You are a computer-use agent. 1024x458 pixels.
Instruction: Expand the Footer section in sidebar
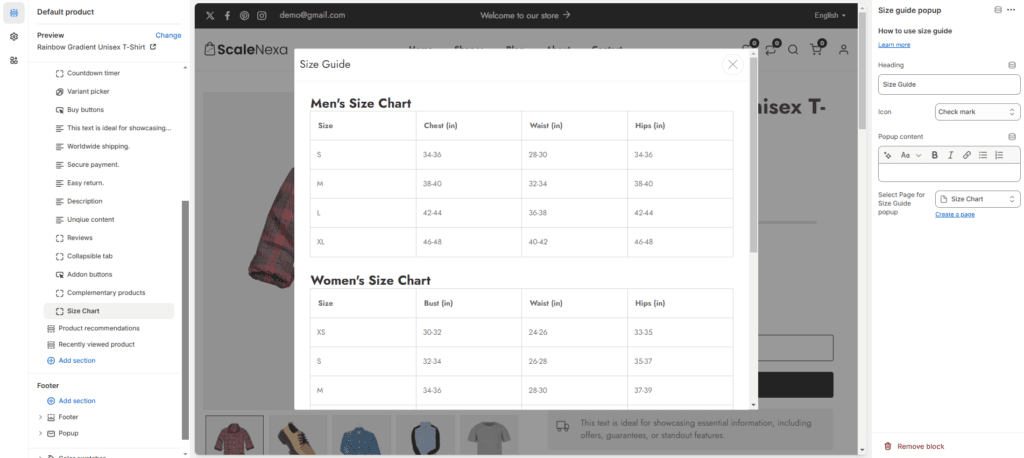click(x=40, y=417)
